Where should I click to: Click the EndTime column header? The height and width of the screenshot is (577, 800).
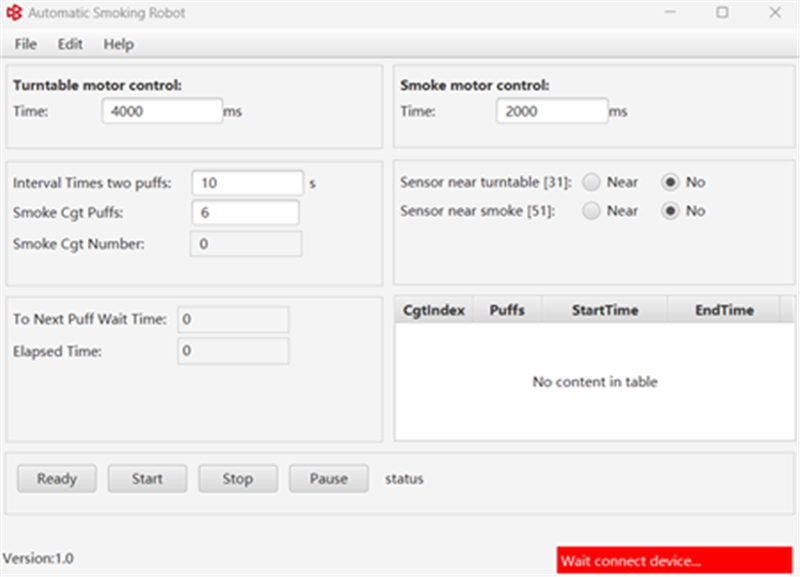click(724, 310)
